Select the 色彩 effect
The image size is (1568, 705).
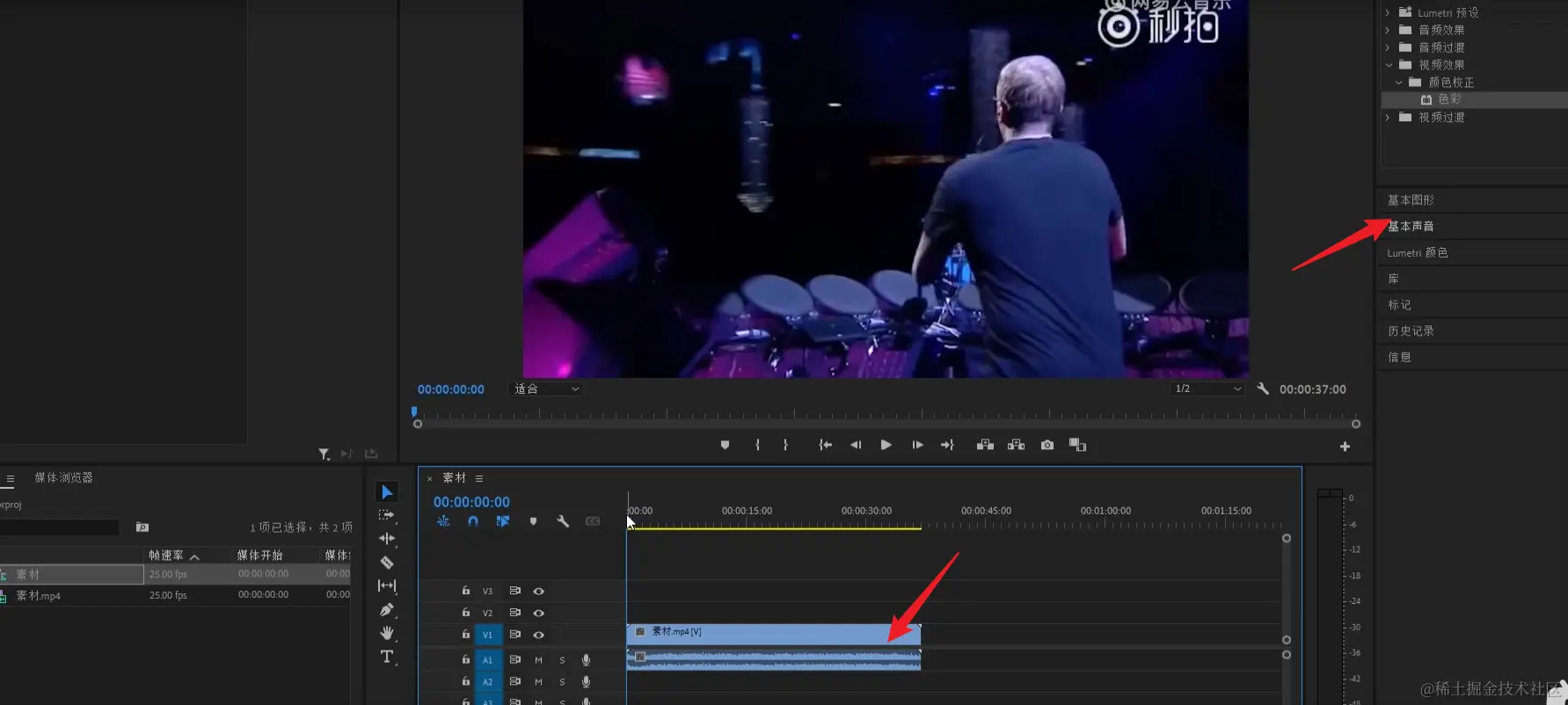click(1450, 99)
